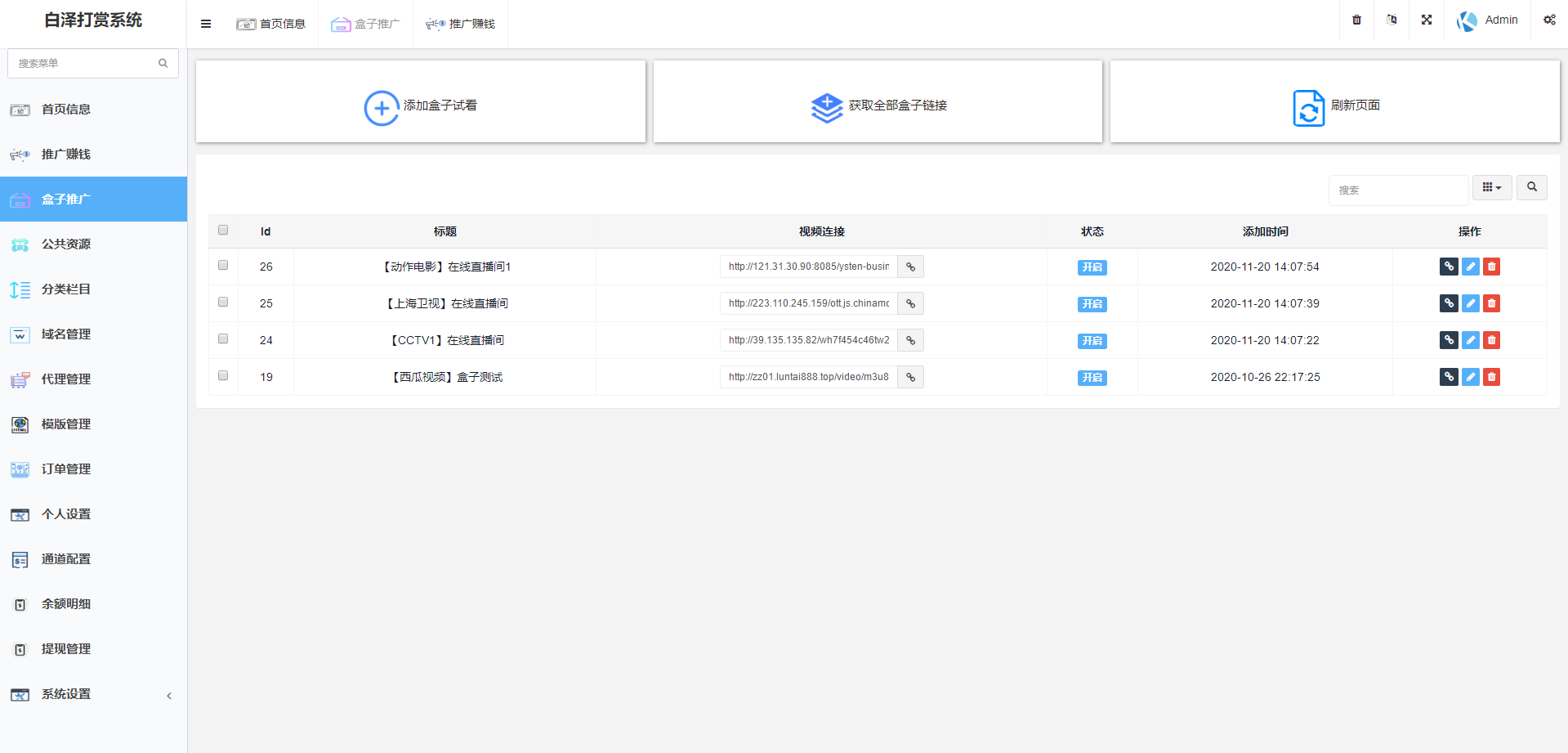Viewport: 1568px width, 753px height.
Task: Click the trash icon in top header
Action: (1356, 20)
